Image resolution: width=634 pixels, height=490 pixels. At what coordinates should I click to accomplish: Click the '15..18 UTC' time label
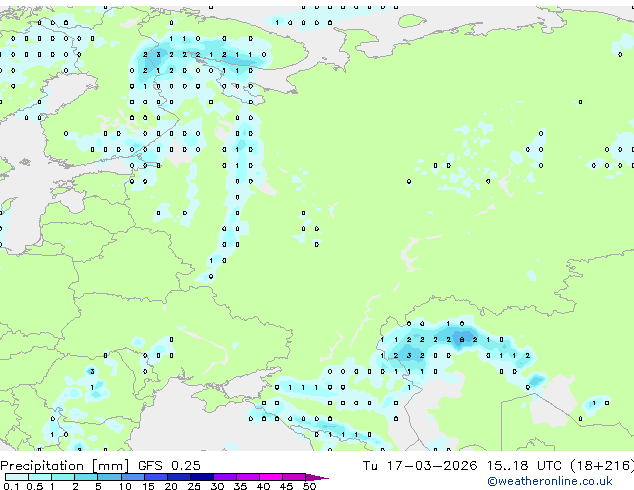(x=524, y=466)
